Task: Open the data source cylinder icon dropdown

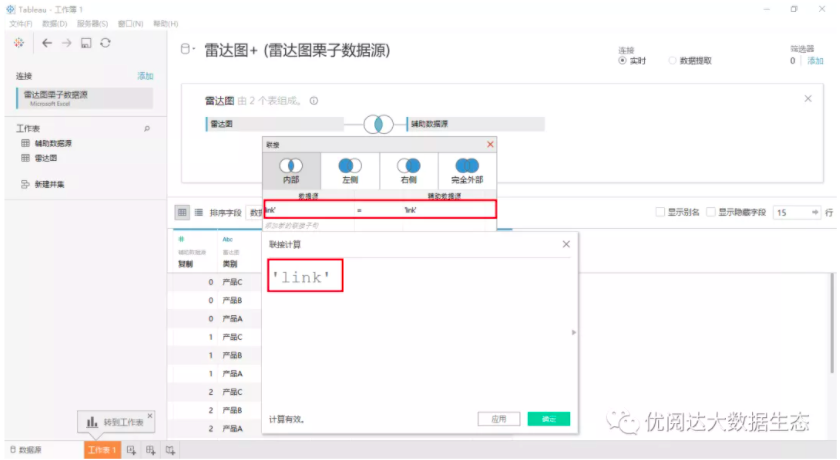Action: click(188, 49)
